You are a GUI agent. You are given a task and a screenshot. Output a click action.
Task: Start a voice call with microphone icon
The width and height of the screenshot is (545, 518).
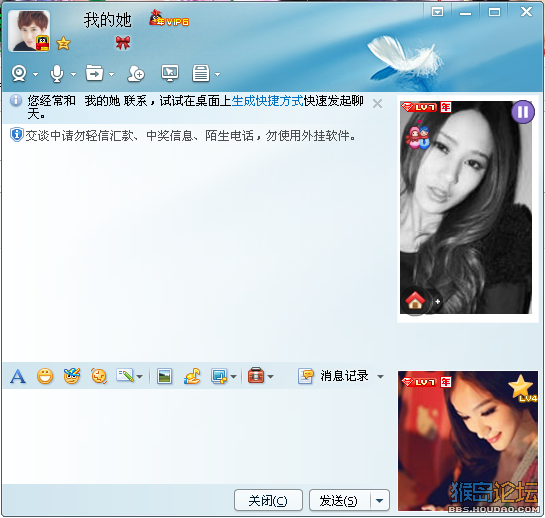pos(57,73)
